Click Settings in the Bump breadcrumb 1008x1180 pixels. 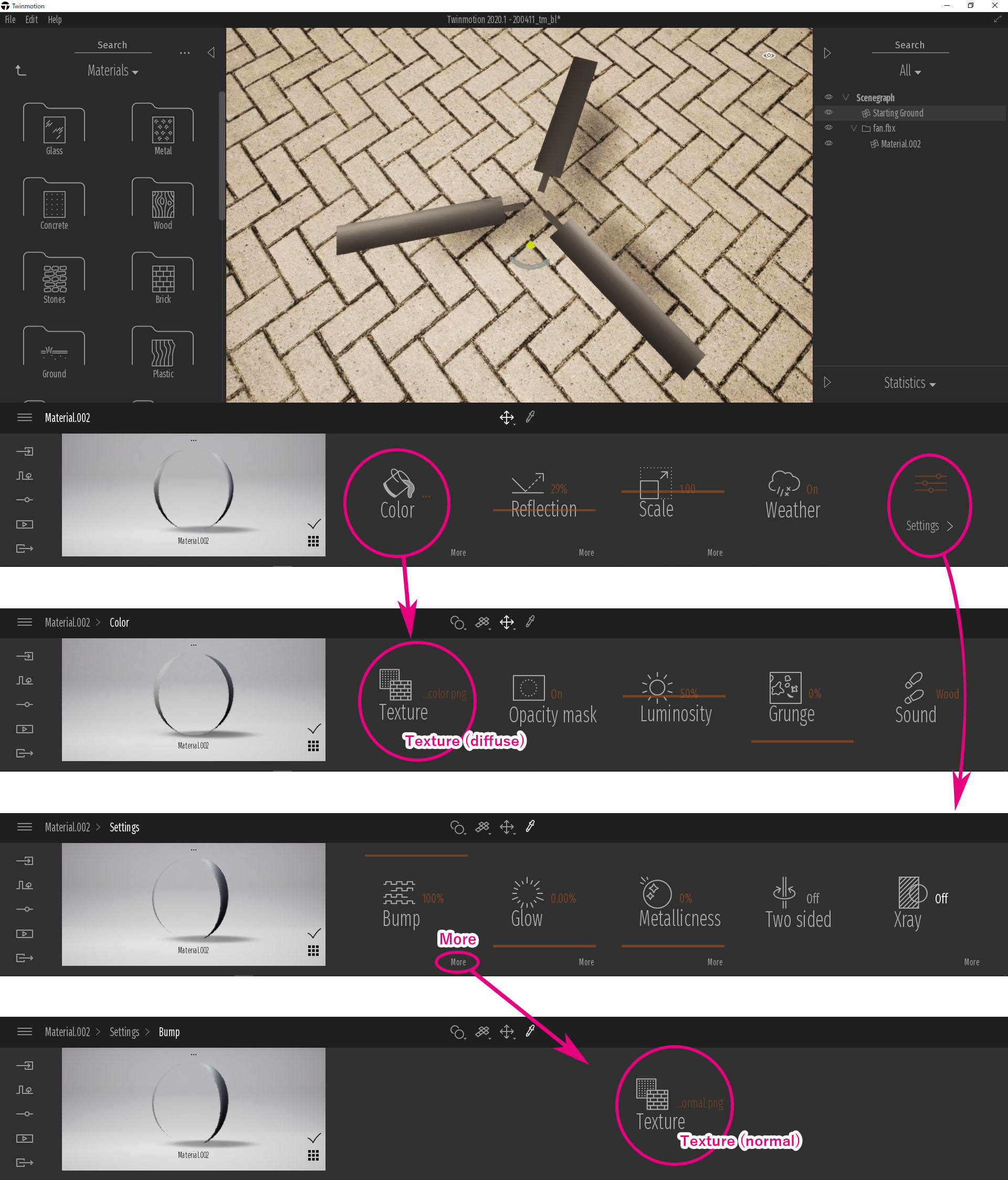click(124, 1032)
